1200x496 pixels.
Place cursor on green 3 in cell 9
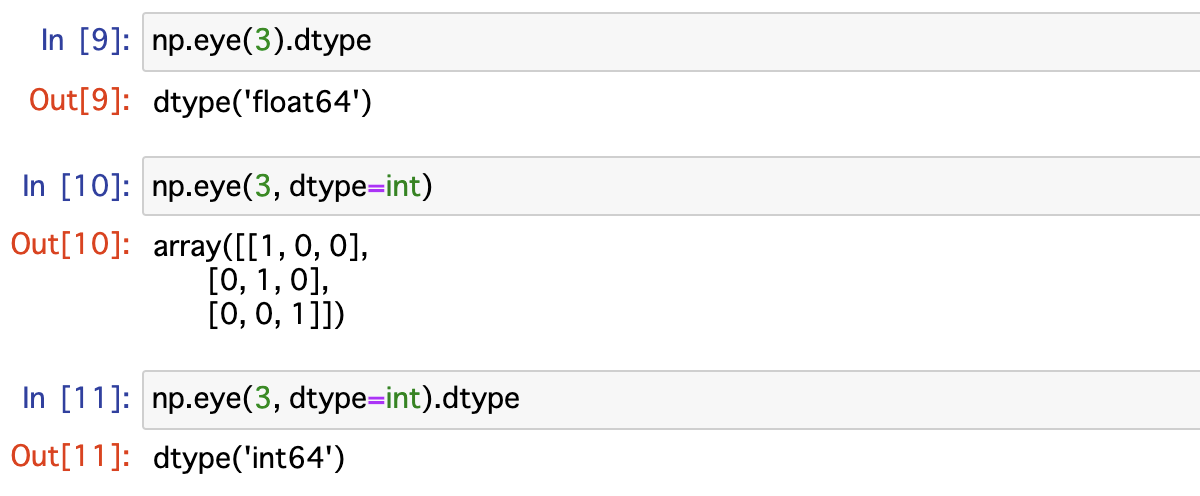(263, 42)
